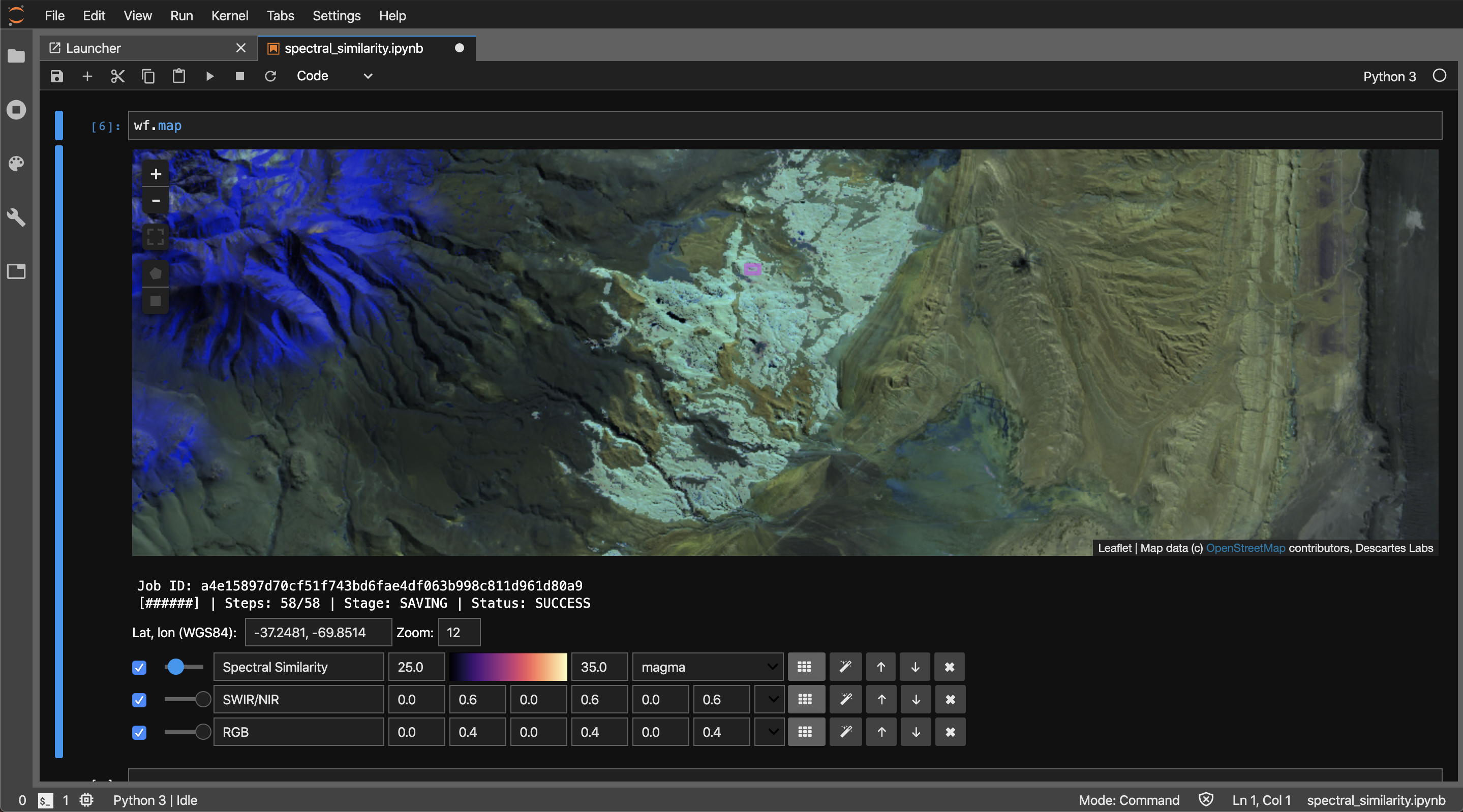Expand the Code cell type dropdown

(335, 76)
